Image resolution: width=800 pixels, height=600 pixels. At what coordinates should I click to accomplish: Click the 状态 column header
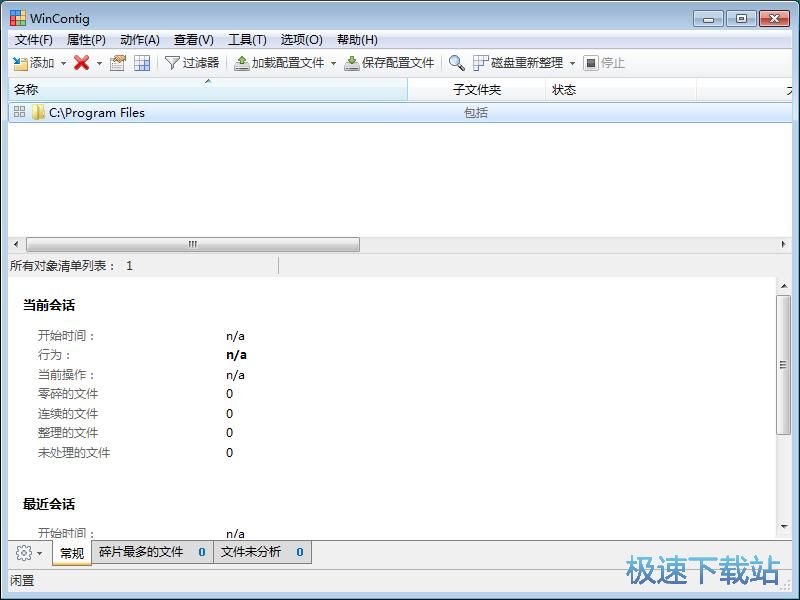click(621, 90)
